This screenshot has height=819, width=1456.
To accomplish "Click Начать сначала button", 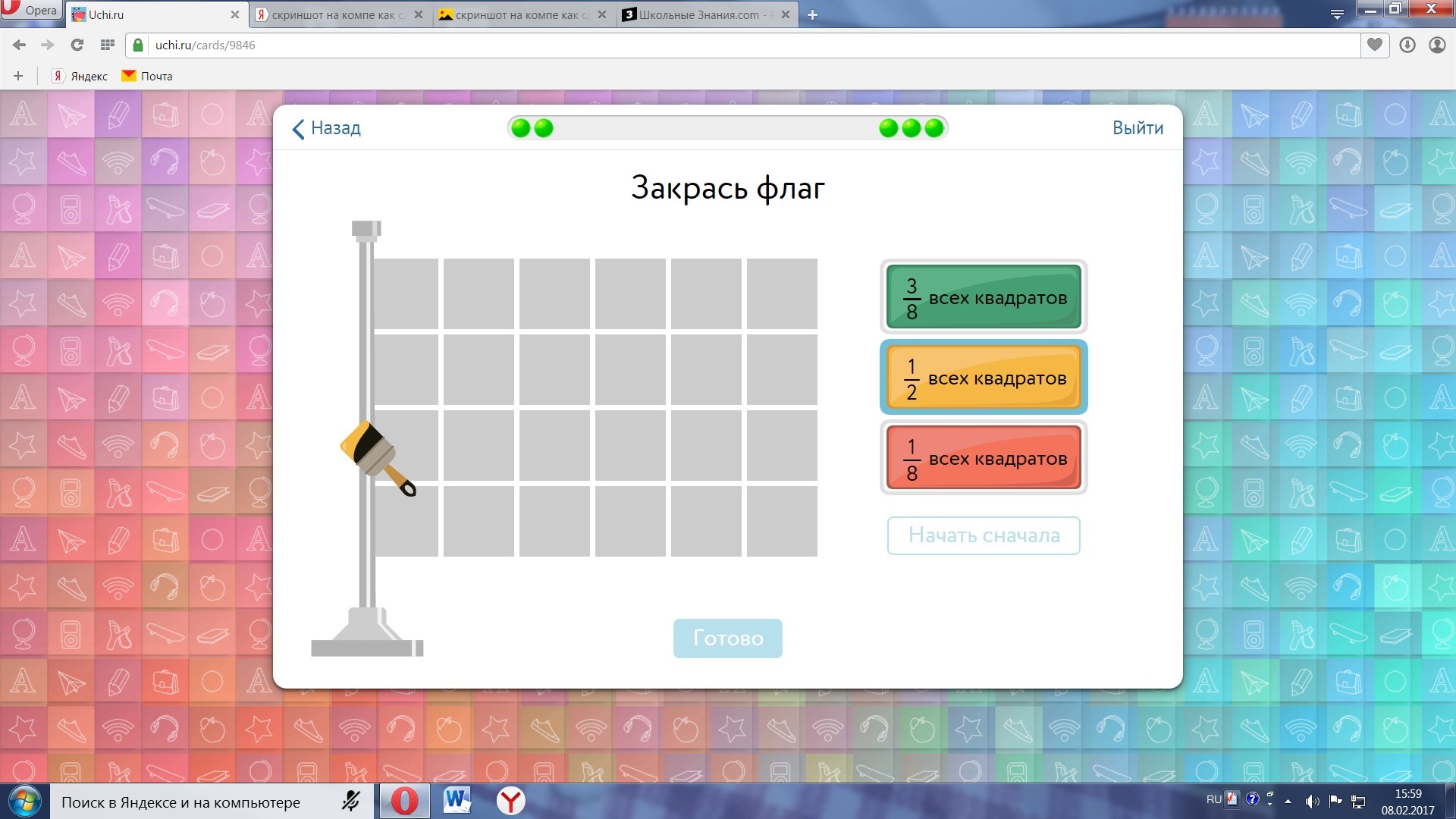I will pyautogui.click(x=984, y=535).
